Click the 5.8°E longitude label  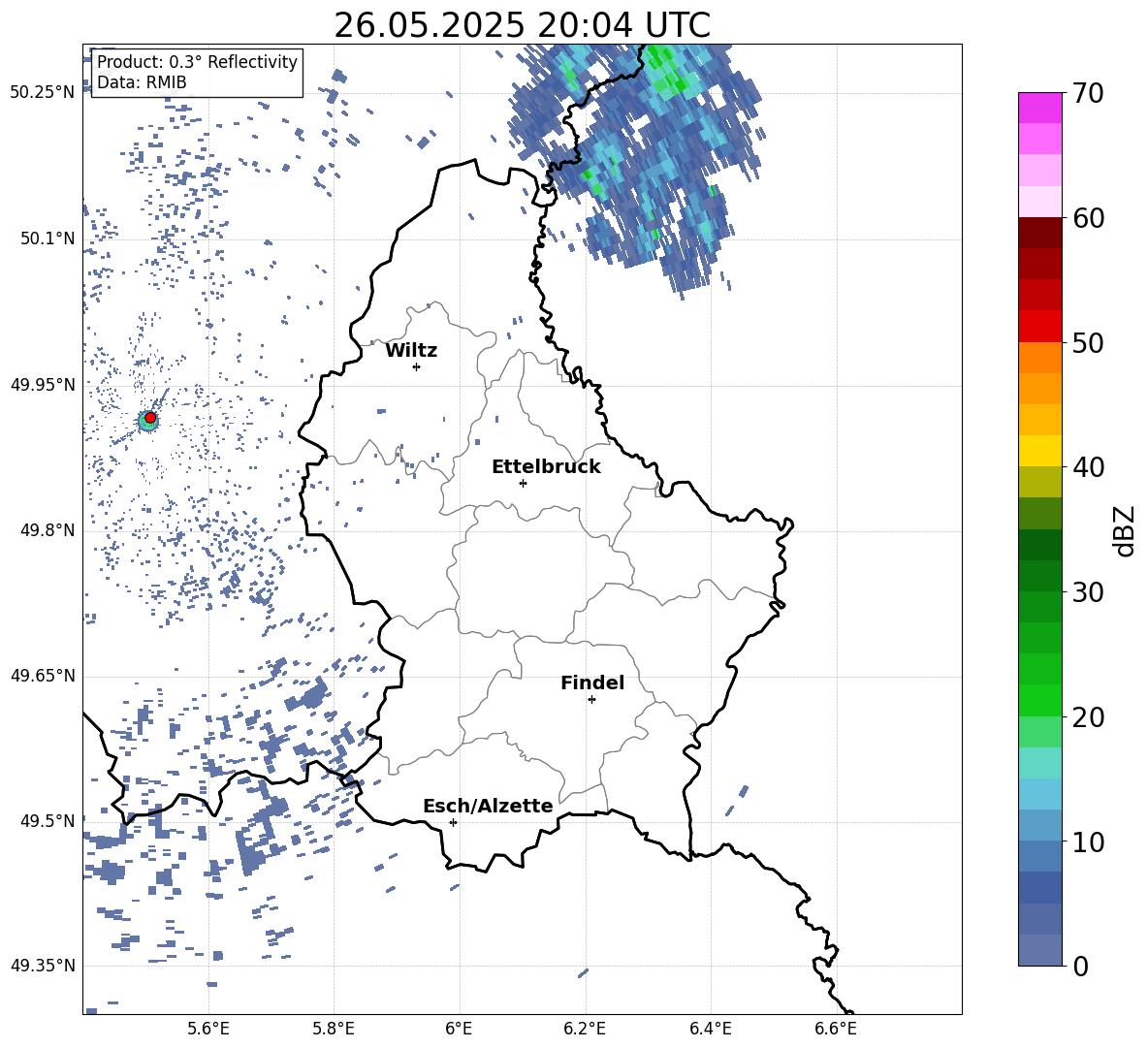pyautogui.click(x=334, y=1029)
